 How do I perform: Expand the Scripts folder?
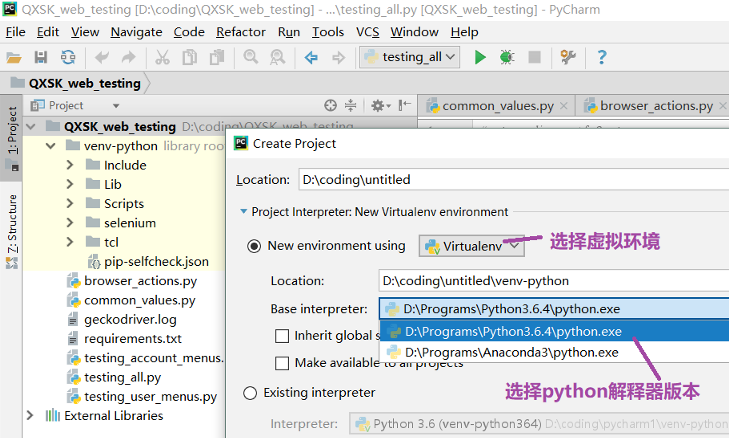70,204
